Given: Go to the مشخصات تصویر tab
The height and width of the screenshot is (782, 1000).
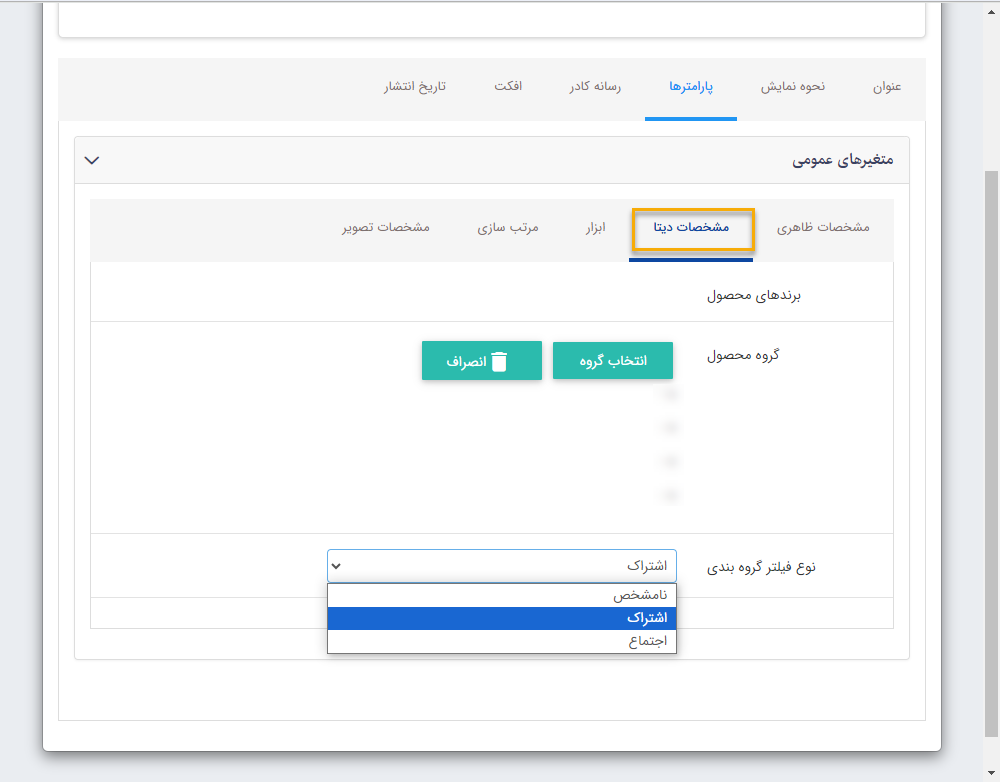Looking at the screenshot, I should tap(384, 227).
